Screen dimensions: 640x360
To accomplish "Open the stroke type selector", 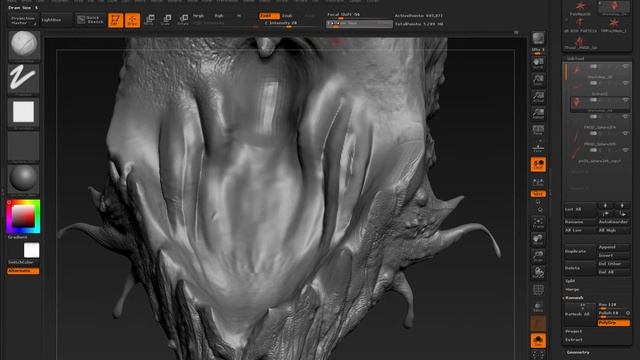I will pyautogui.click(x=24, y=78).
